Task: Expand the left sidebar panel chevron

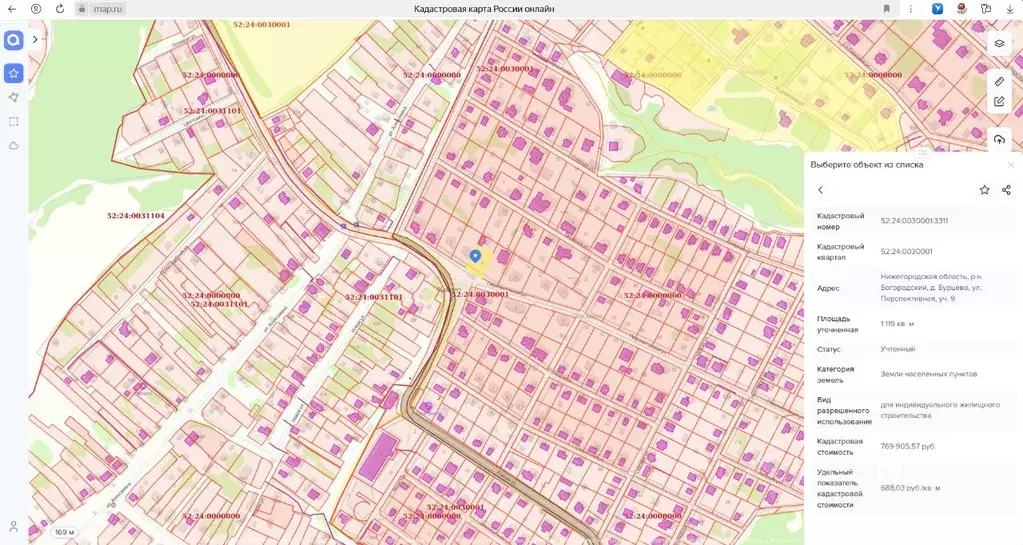Action: (35, 39)
